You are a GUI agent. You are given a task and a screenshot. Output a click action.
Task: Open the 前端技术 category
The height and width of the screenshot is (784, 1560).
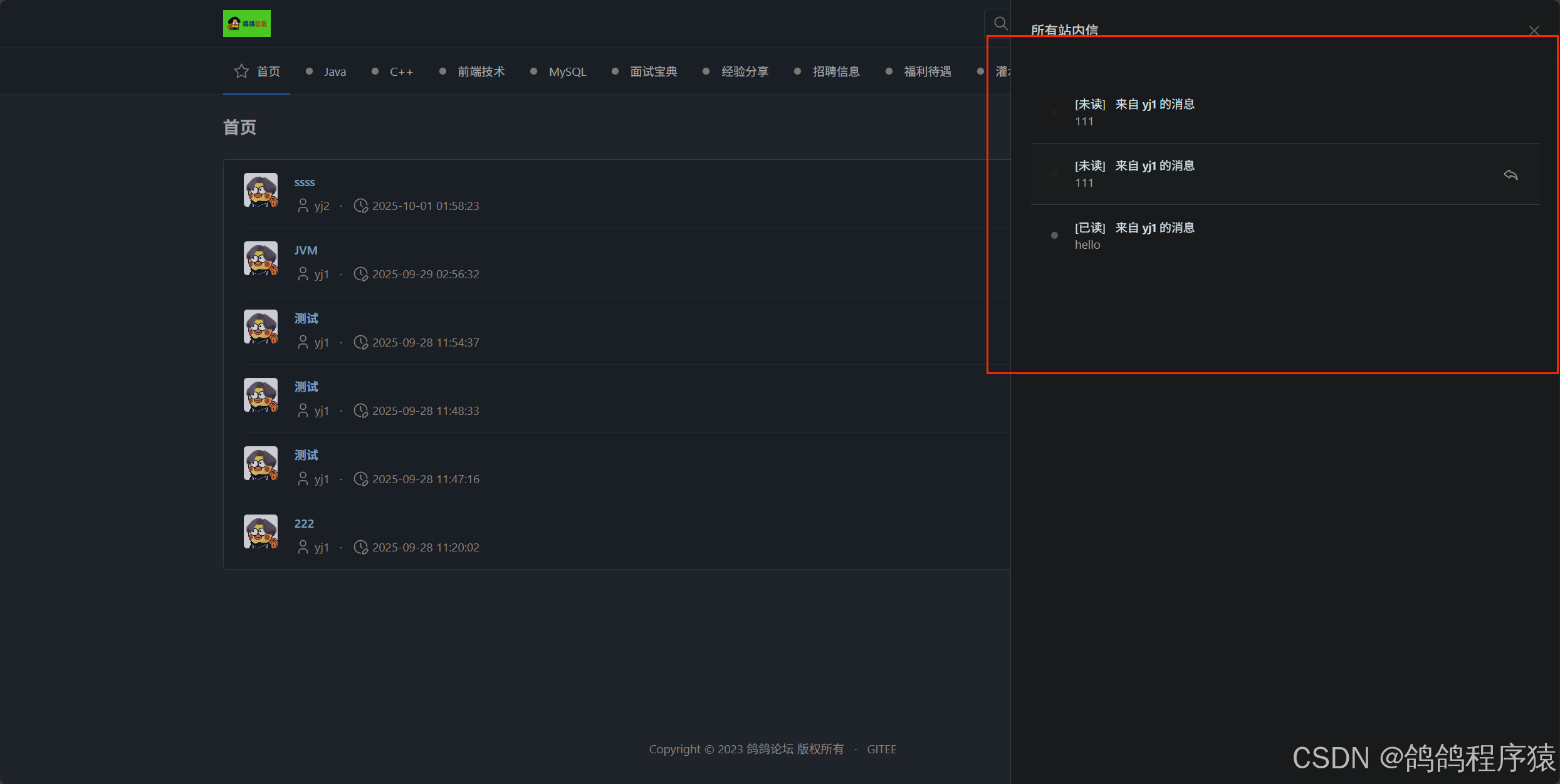pos(481,72)
